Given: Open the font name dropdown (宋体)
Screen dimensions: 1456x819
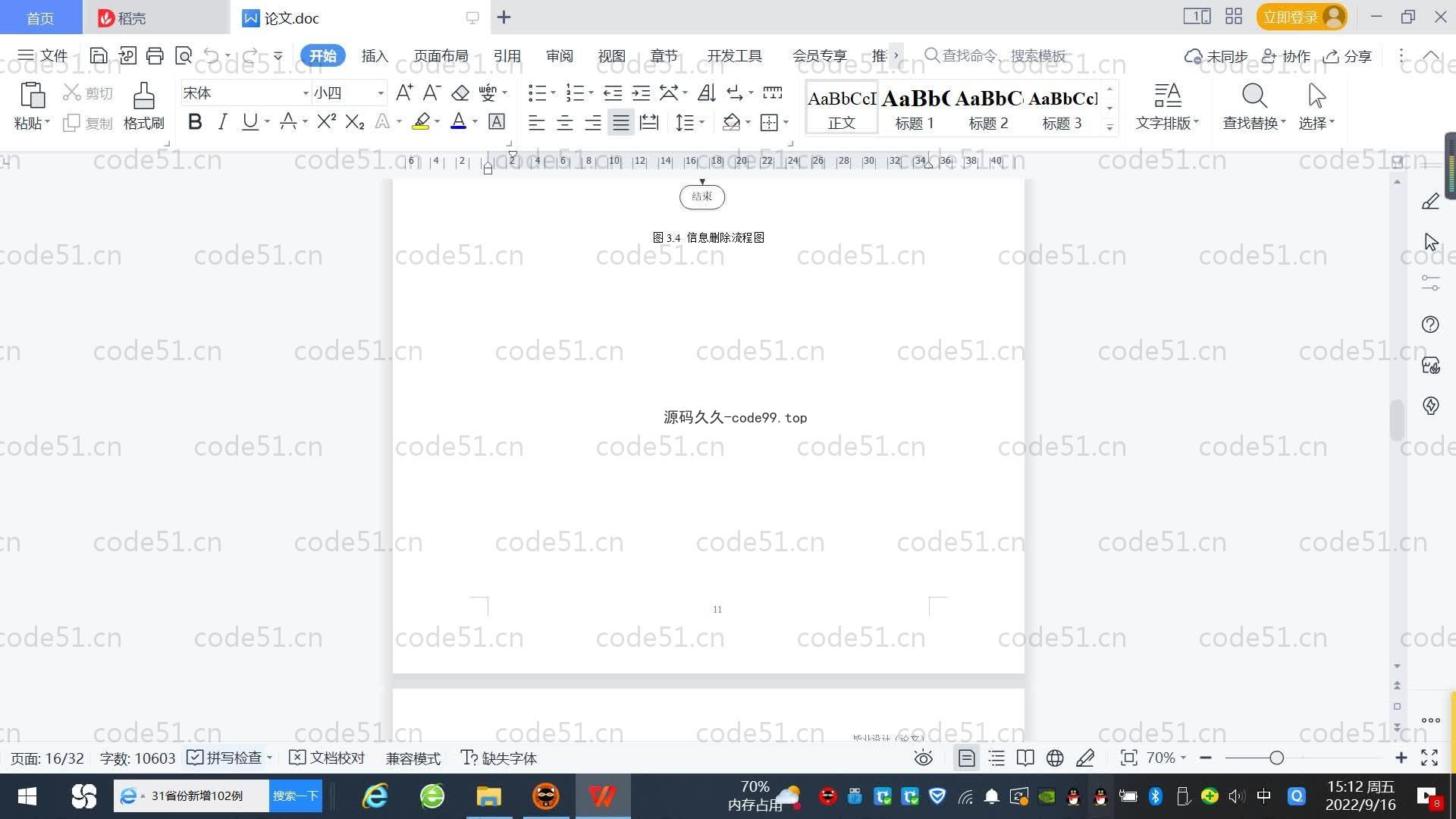Looking at the screenshot, I should 306,93.
